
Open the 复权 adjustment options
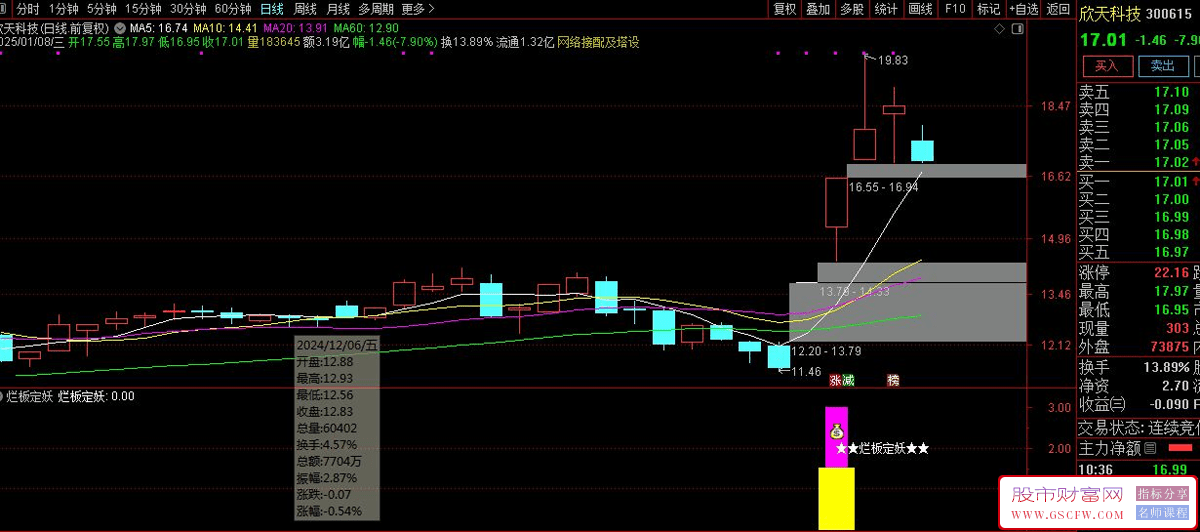pyautogui.click(x=785, y=9)
